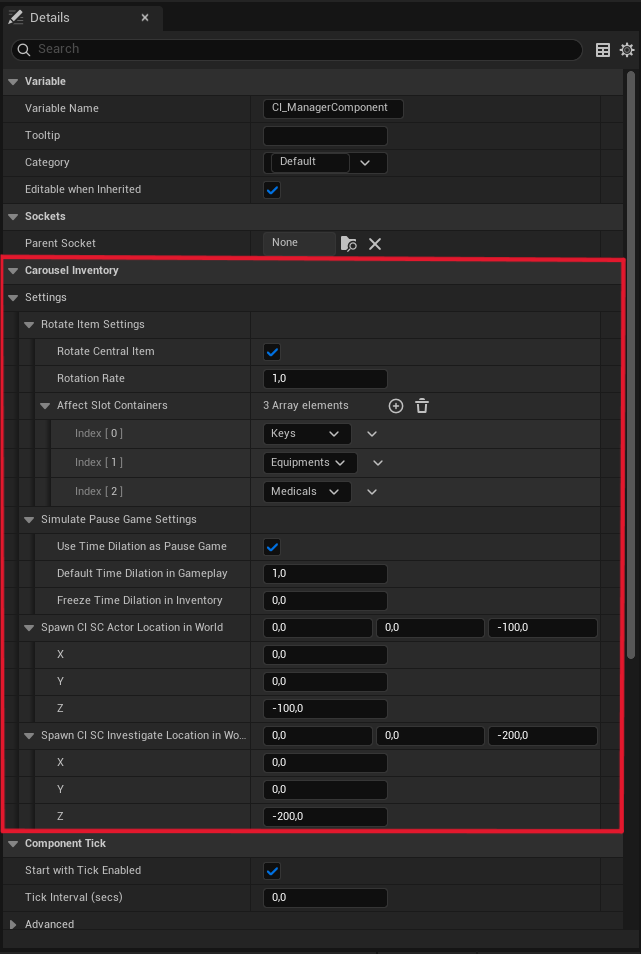Open Index 2 Medicals dropdown

307,492
